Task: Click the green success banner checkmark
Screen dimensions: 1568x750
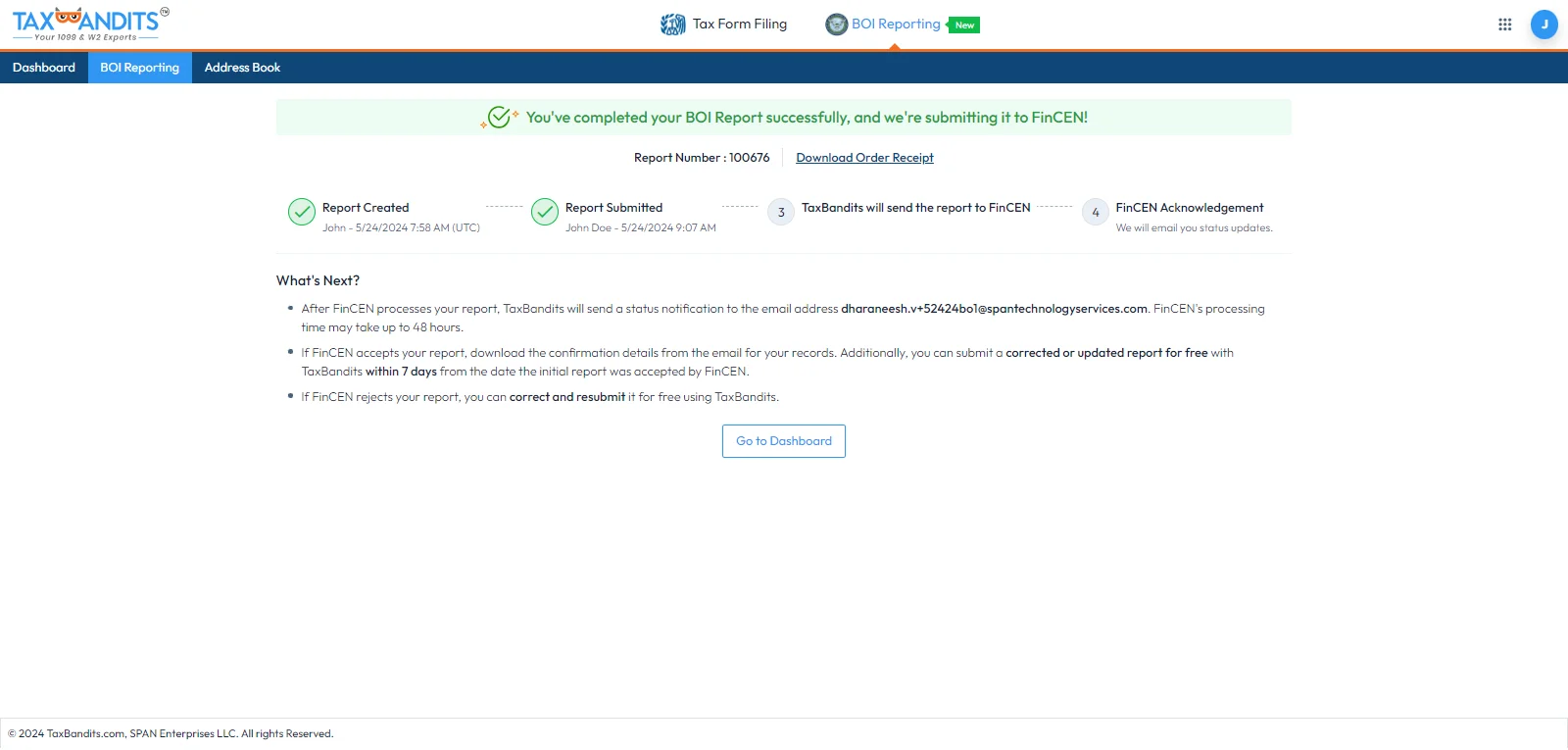Action: (x=499, y=118)
